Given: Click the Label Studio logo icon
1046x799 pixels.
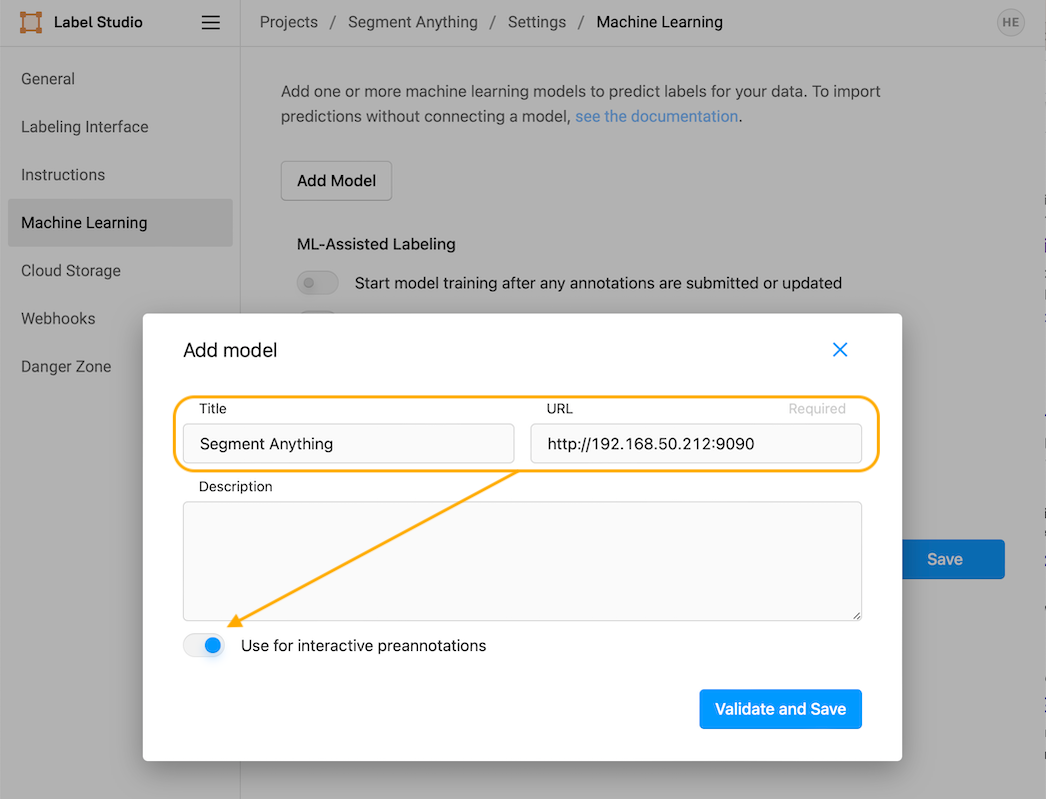Looking at the screenshot, I should click(x=31, y=22).
